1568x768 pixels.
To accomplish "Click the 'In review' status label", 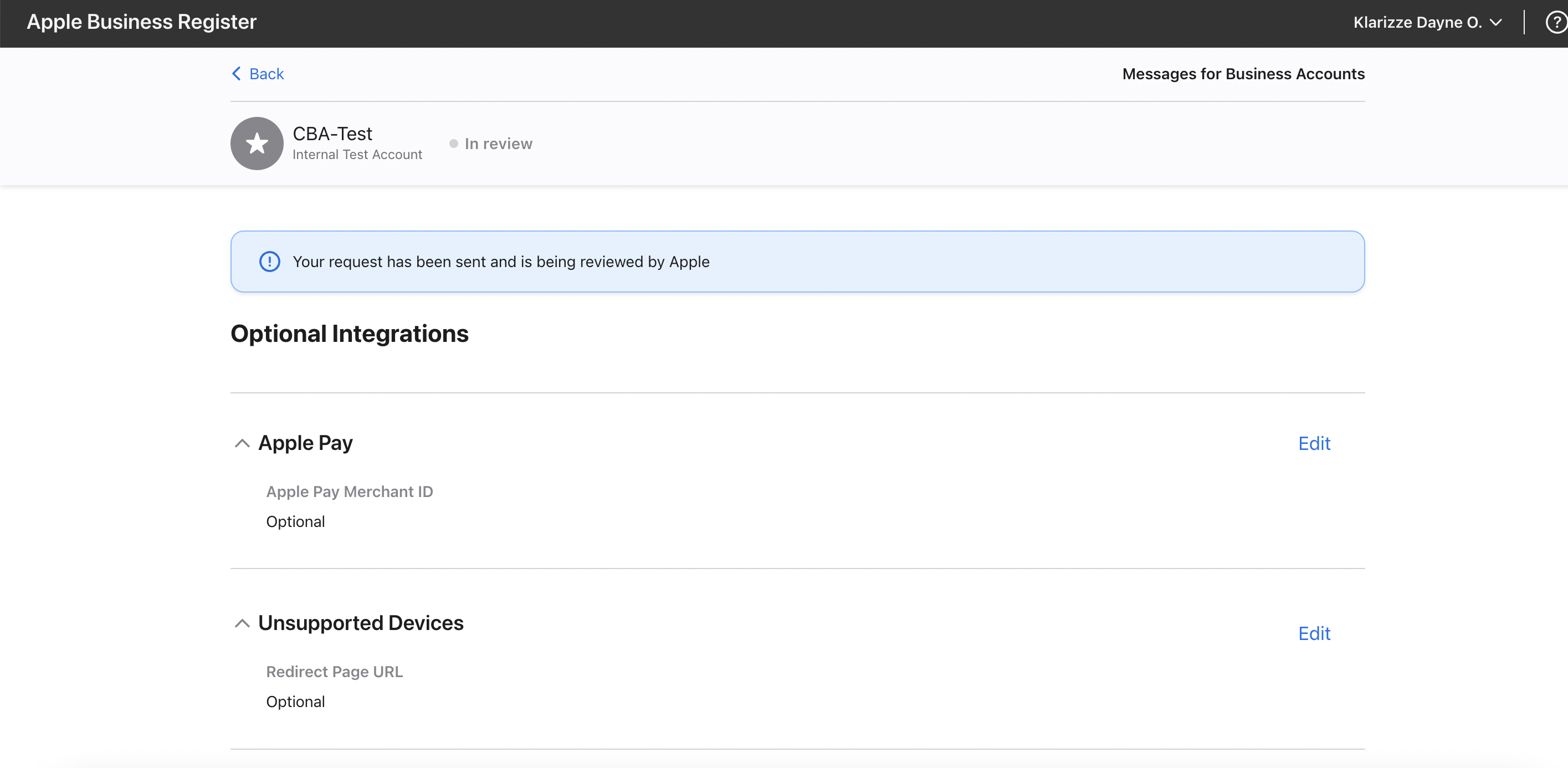I will (x=499, y=144).
